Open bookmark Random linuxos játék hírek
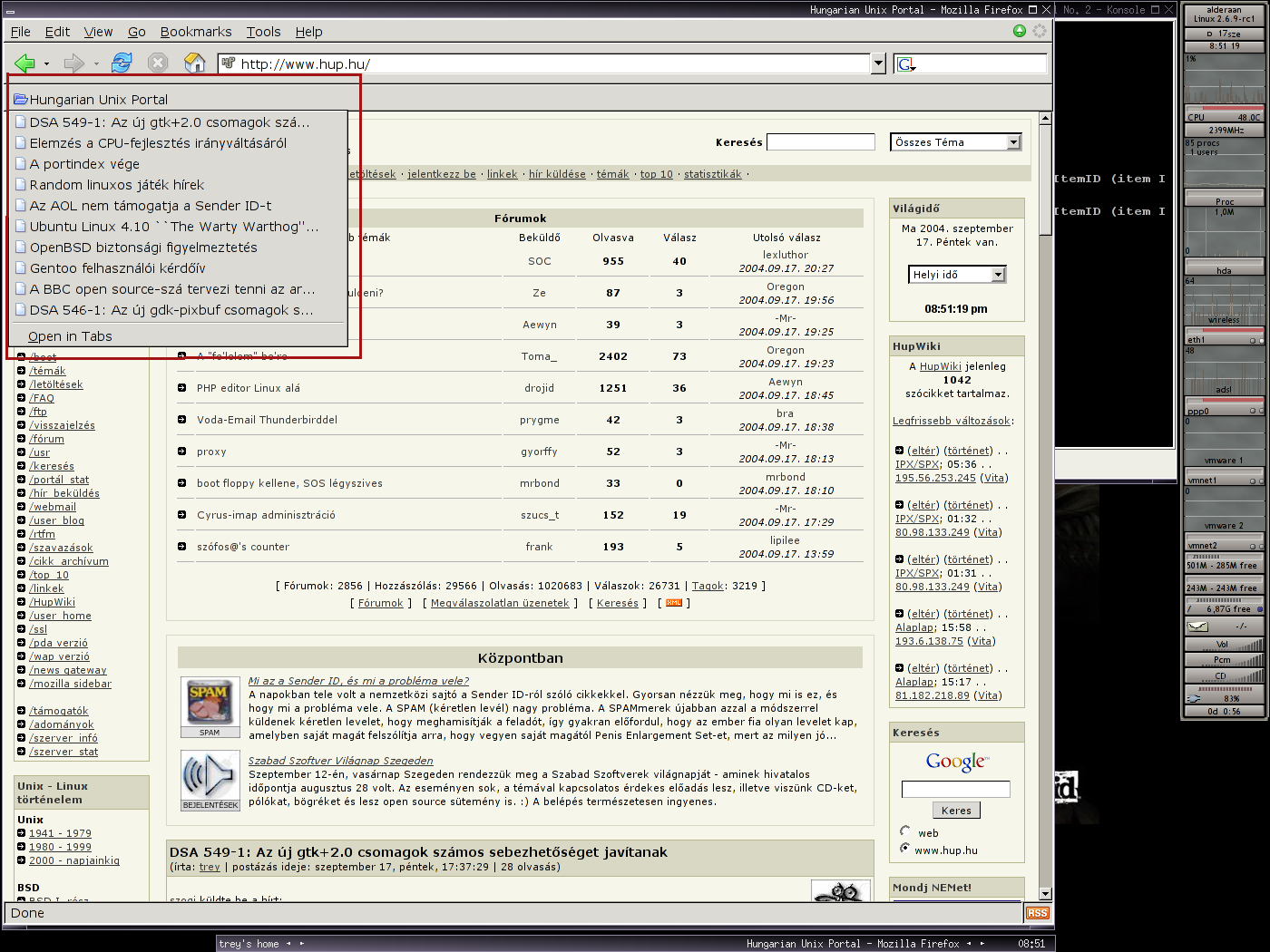 click(179, 185)
